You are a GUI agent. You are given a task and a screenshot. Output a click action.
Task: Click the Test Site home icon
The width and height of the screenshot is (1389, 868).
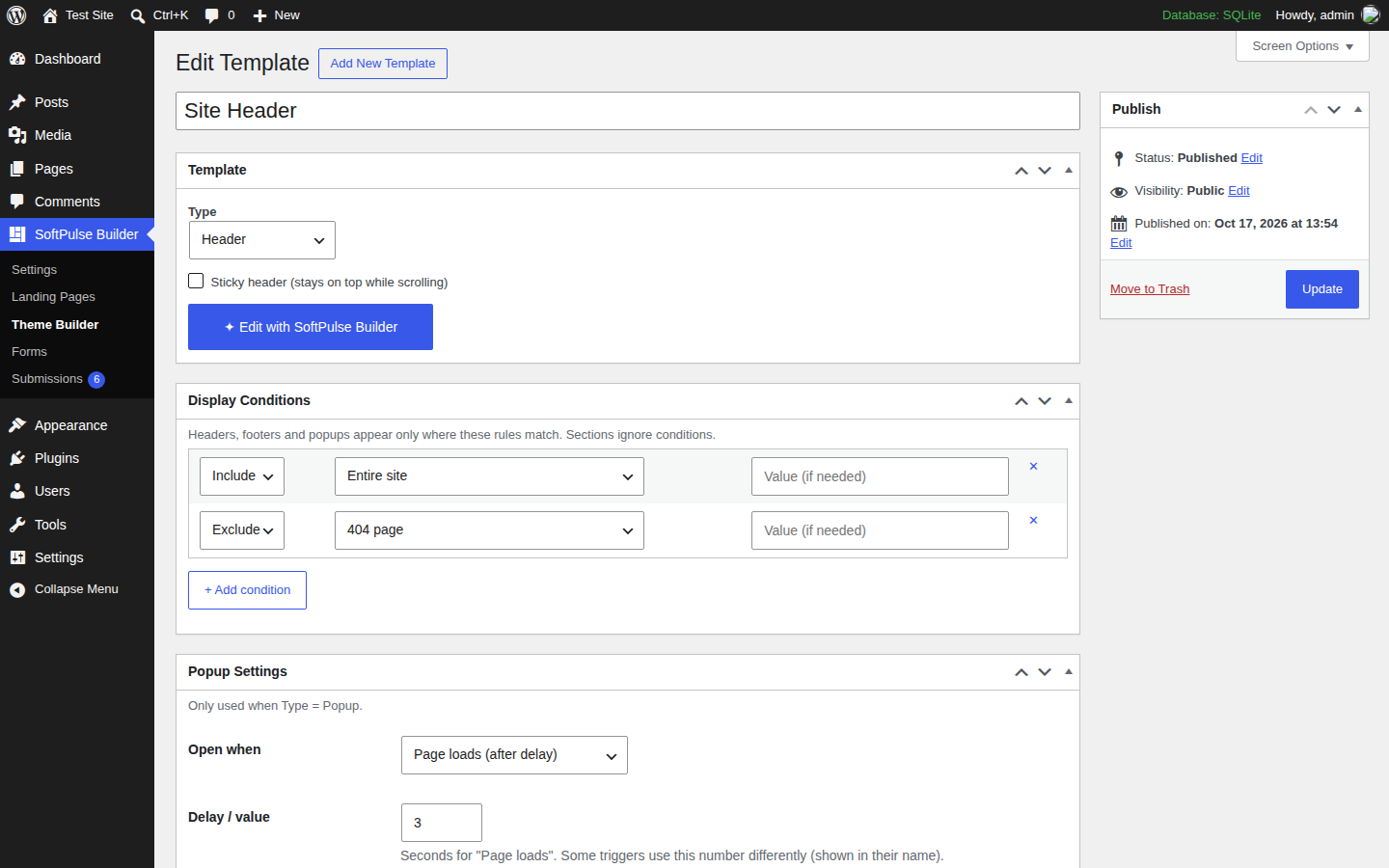(x=50, y=15)
